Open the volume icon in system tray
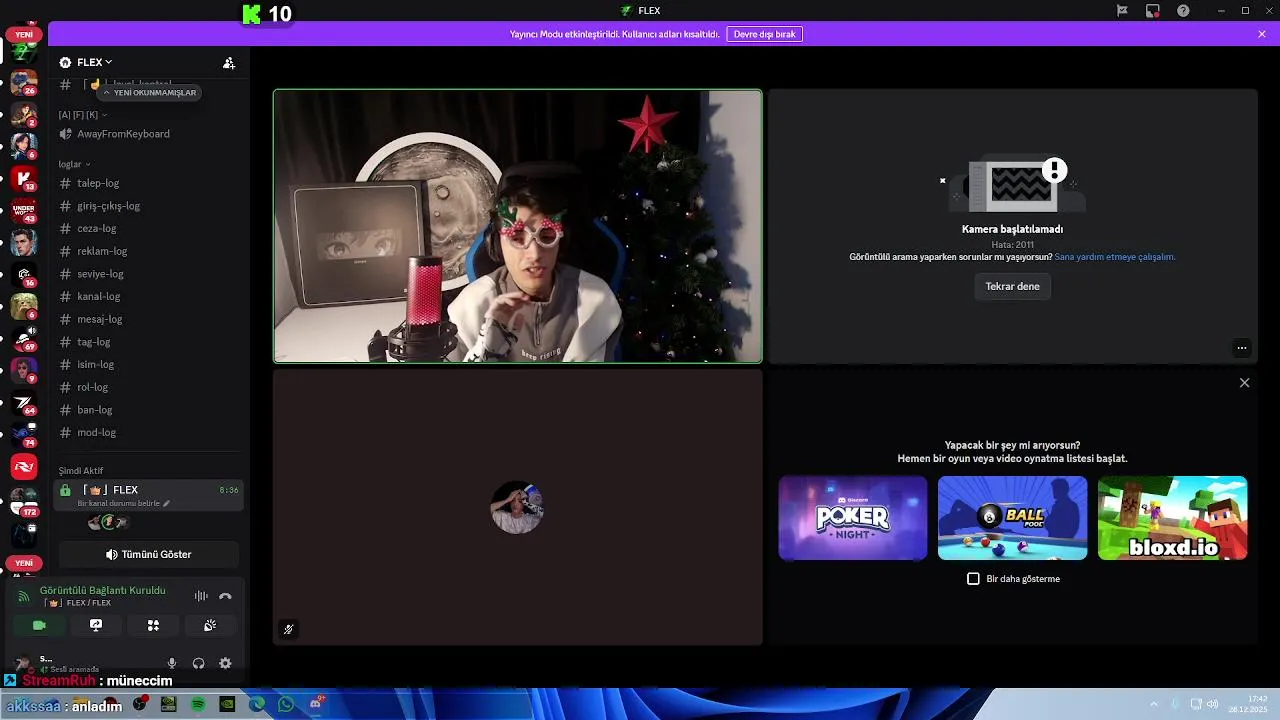The image size is (1280, 720). point(1211,704)
